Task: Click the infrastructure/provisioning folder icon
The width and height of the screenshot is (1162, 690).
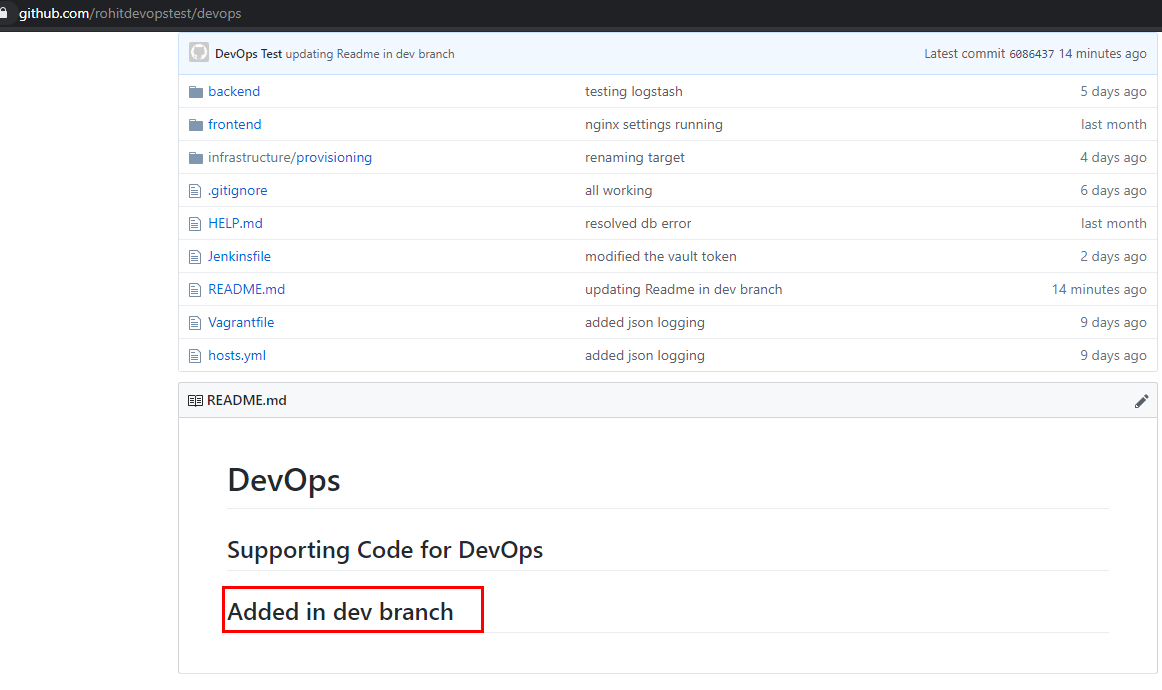Action: coord(196,158)
